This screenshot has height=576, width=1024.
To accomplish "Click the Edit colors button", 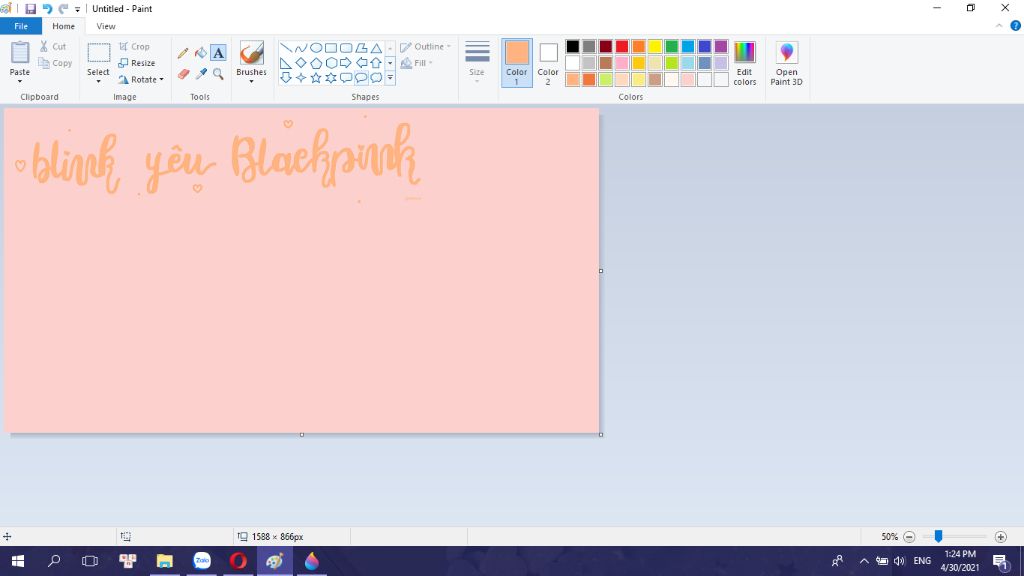I will click(744, 63).
